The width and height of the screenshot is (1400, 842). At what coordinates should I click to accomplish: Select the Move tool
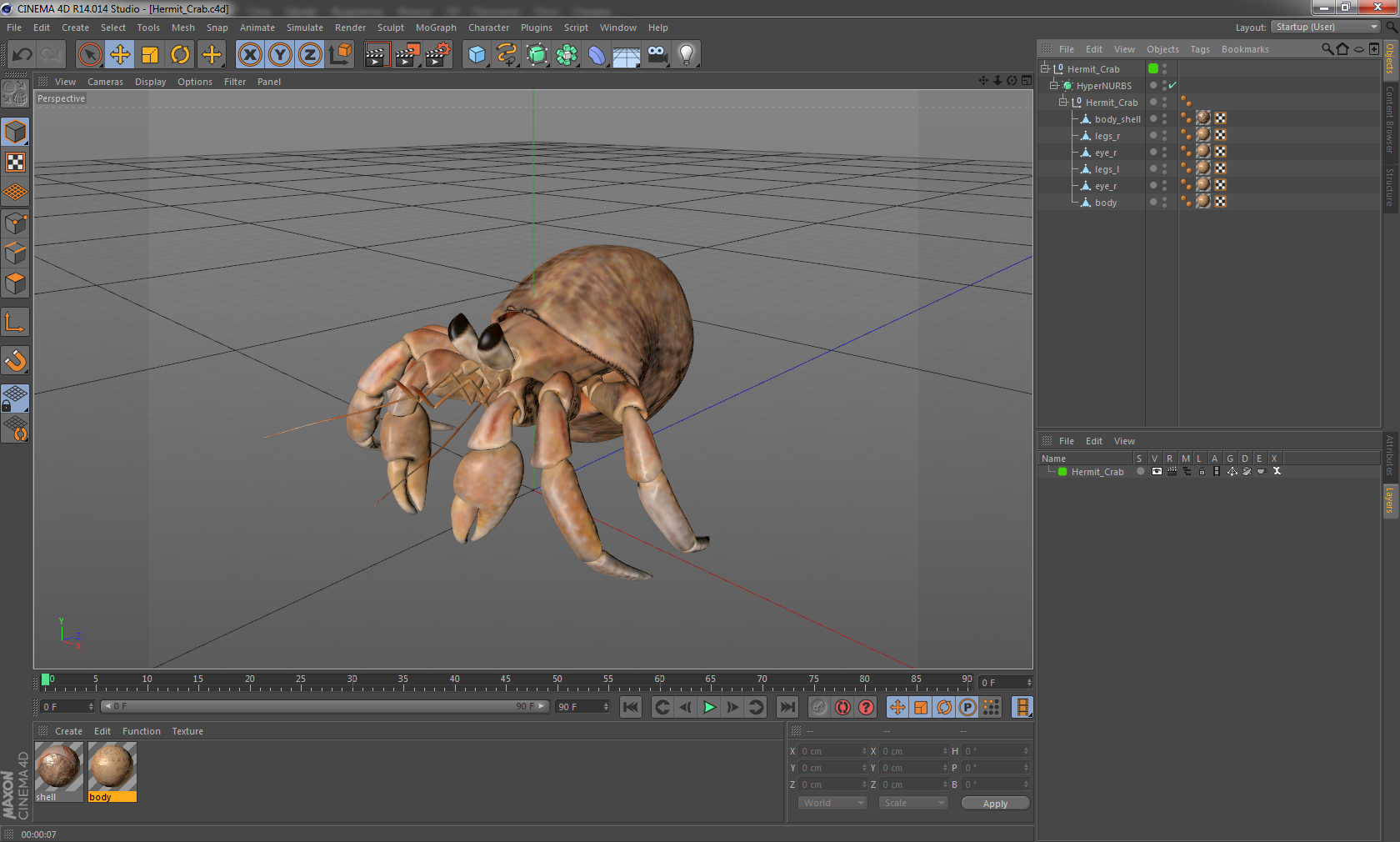[x=120, y=55]
